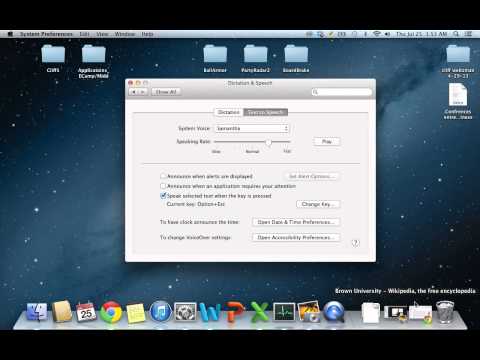Open the Trash in the Dock
The width and height of the screenshot is (480, 360).
click(x=445, y=312)
